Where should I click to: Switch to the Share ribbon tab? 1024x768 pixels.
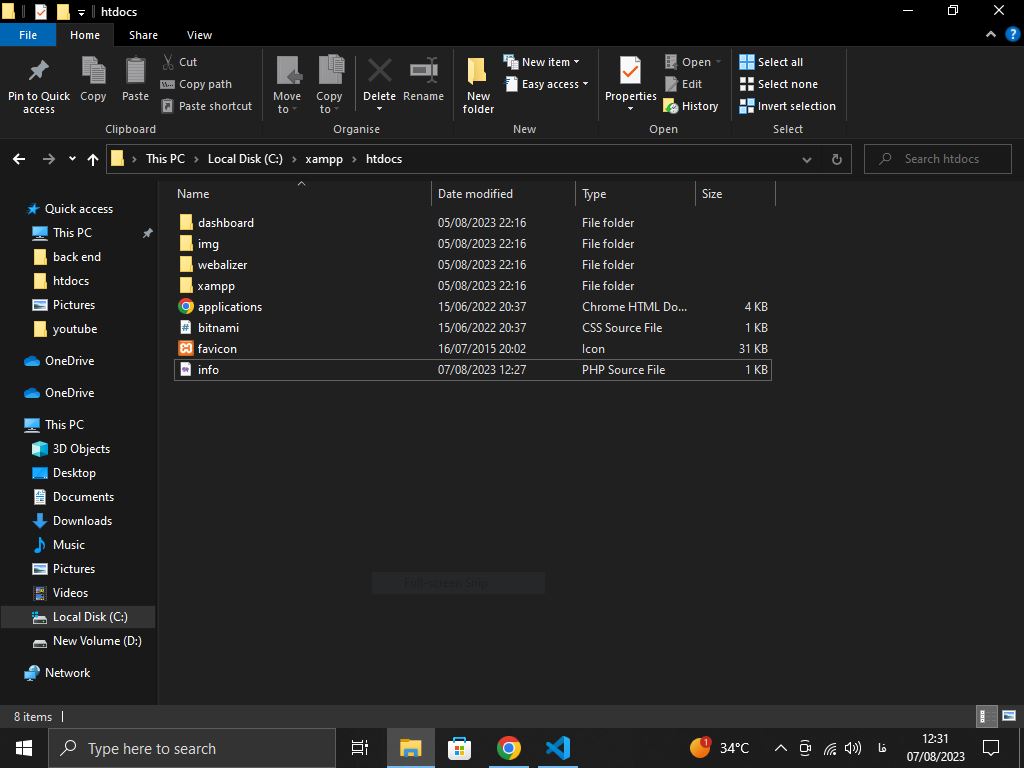pyautogui.click(x=143, y=35)
